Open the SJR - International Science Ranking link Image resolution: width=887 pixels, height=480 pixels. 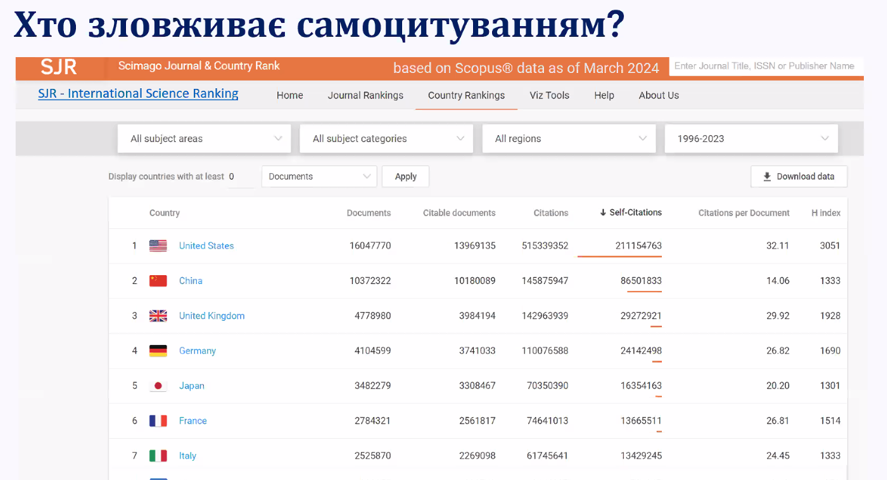pyautogui.click(x=138, y=93)
